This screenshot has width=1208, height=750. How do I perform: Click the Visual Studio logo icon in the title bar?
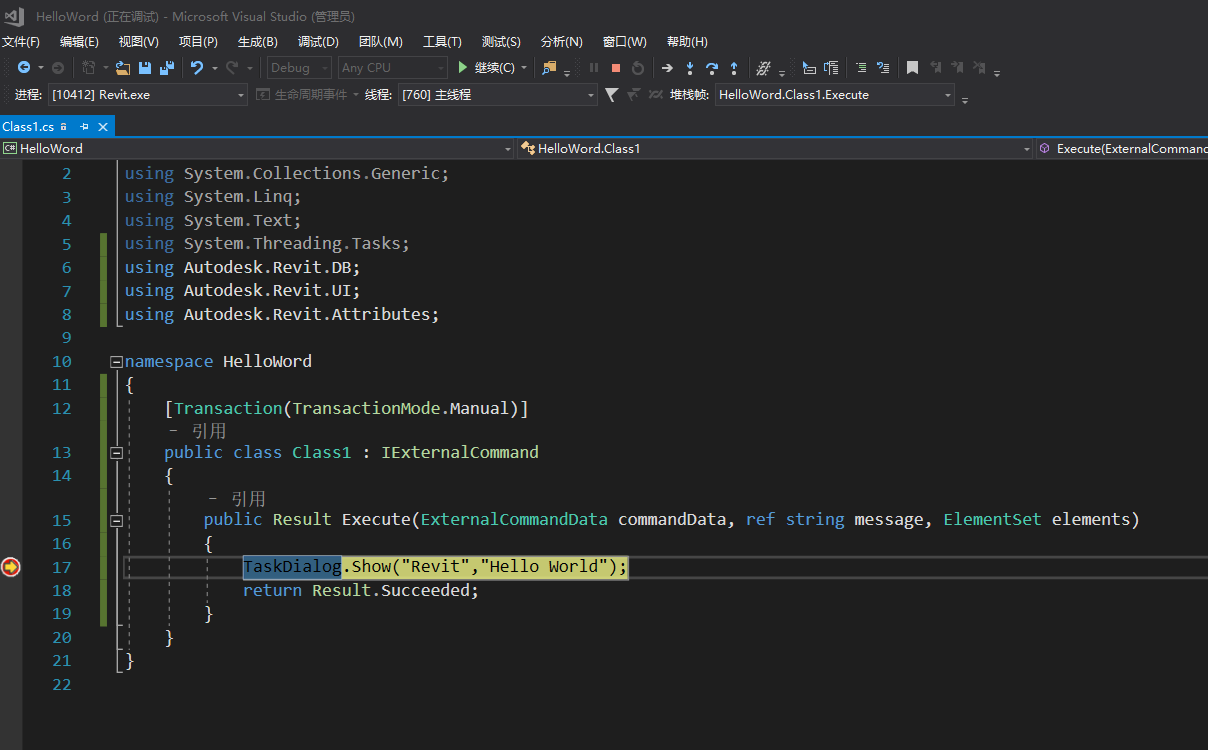coord(14,16)
